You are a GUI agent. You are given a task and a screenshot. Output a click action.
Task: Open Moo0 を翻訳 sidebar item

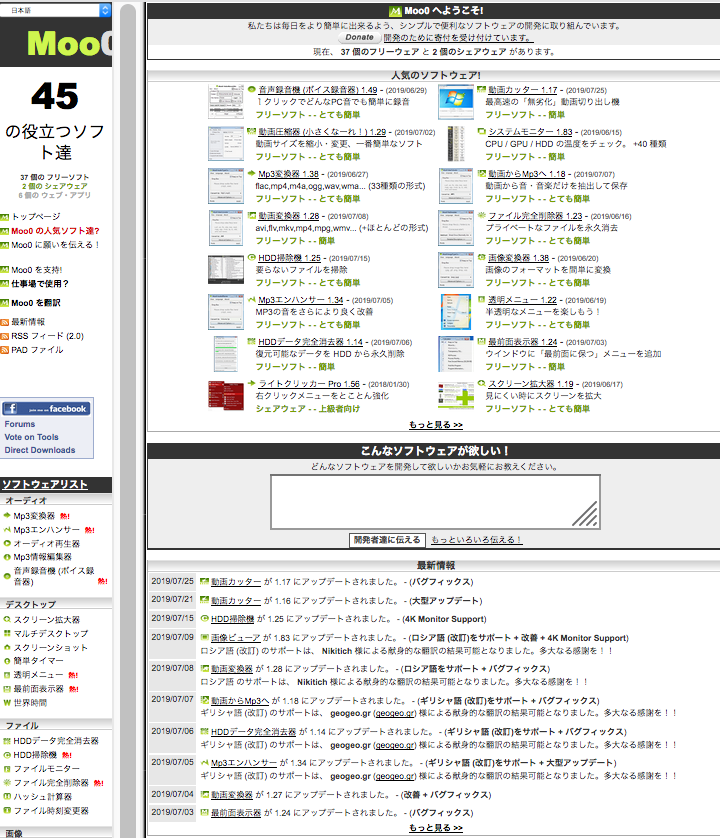tap(36, 303)
